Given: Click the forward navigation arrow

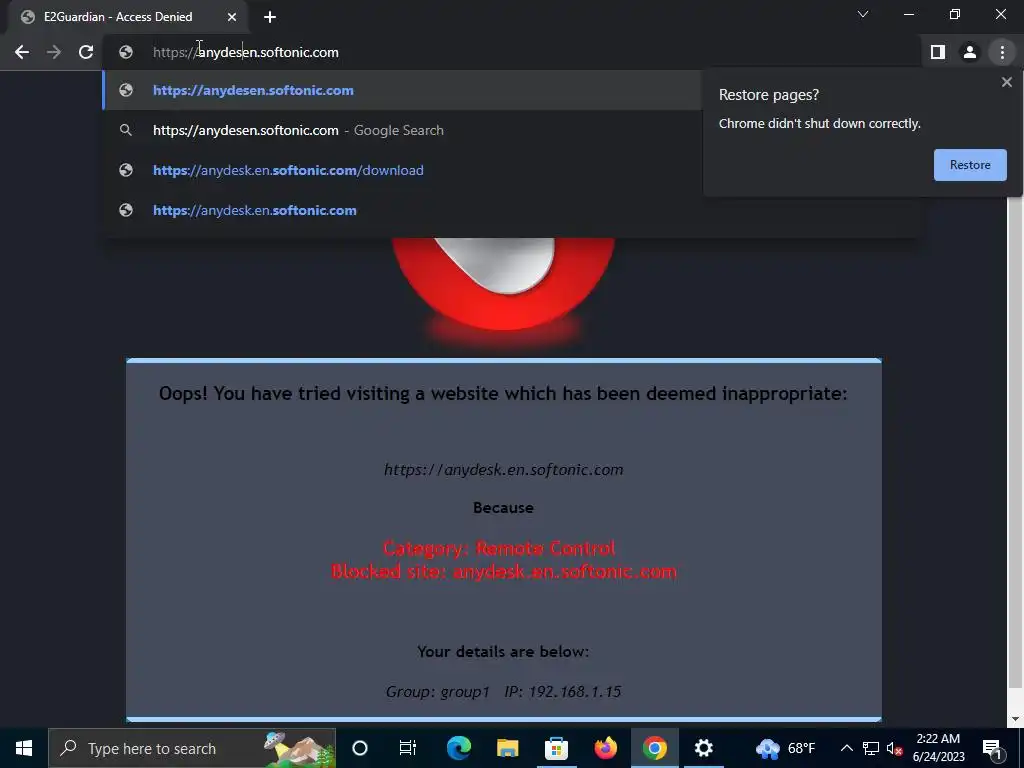Looking at the screenshot, I should [54, 52].
